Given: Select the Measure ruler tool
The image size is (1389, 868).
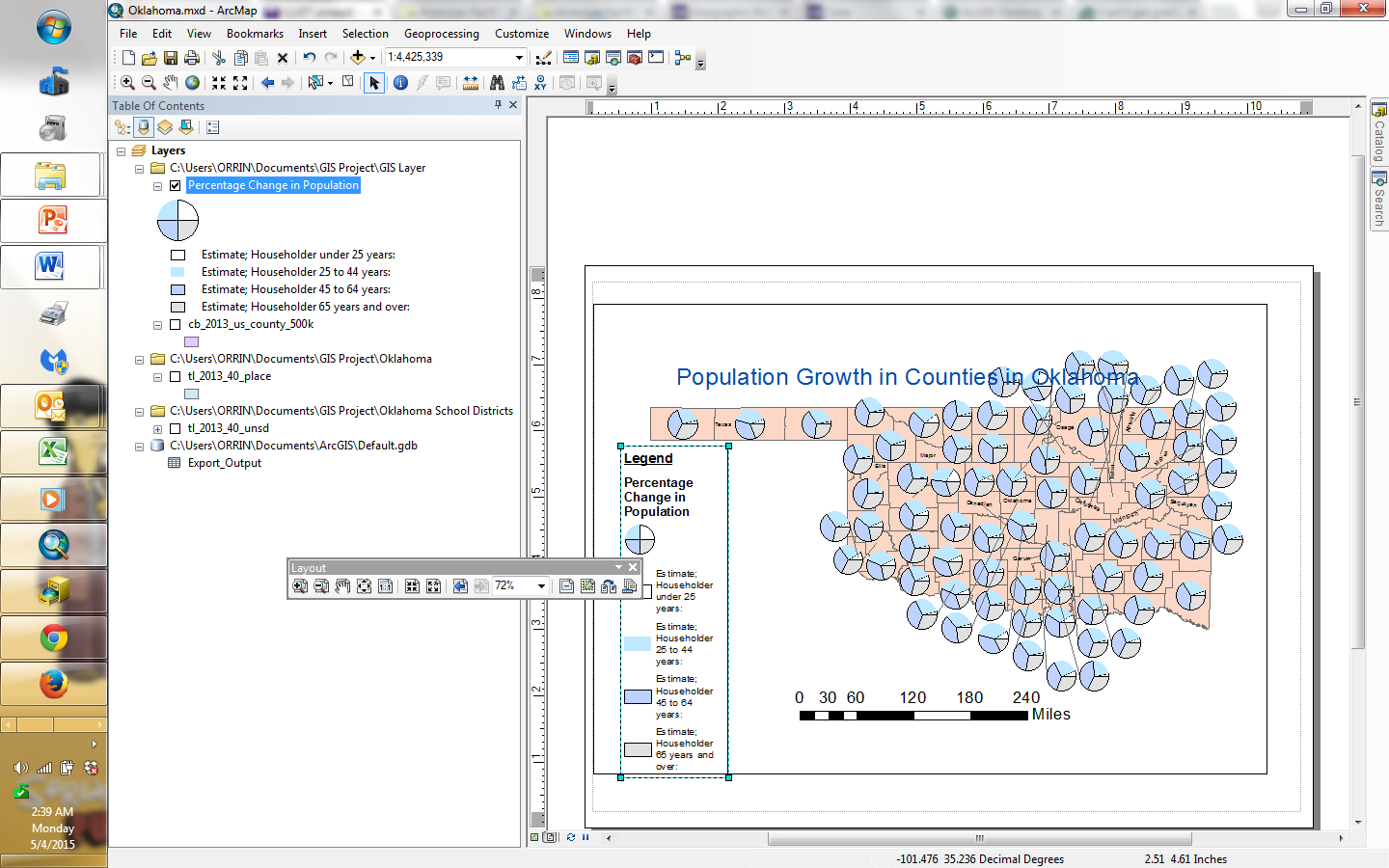Looking at the screenshot, I should pyautogui.click(x=471, y=83).
